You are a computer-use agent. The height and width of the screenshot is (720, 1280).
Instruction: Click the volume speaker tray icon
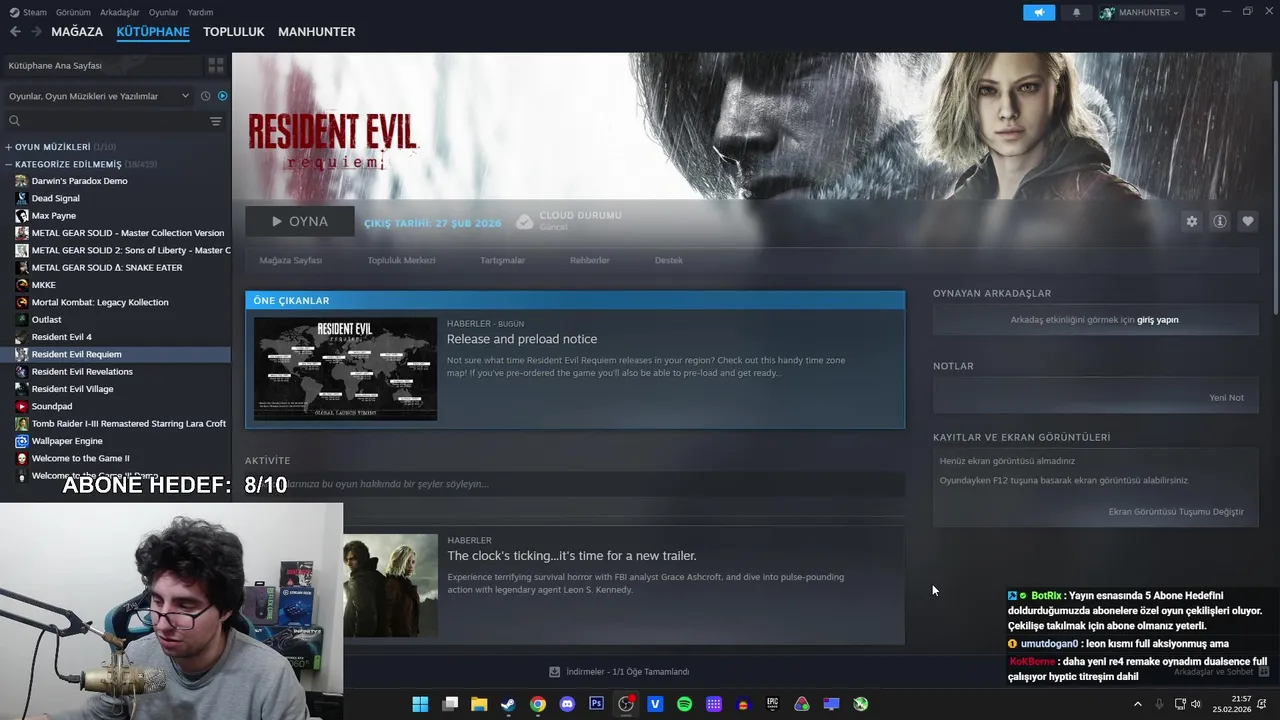coord(1196,704)
